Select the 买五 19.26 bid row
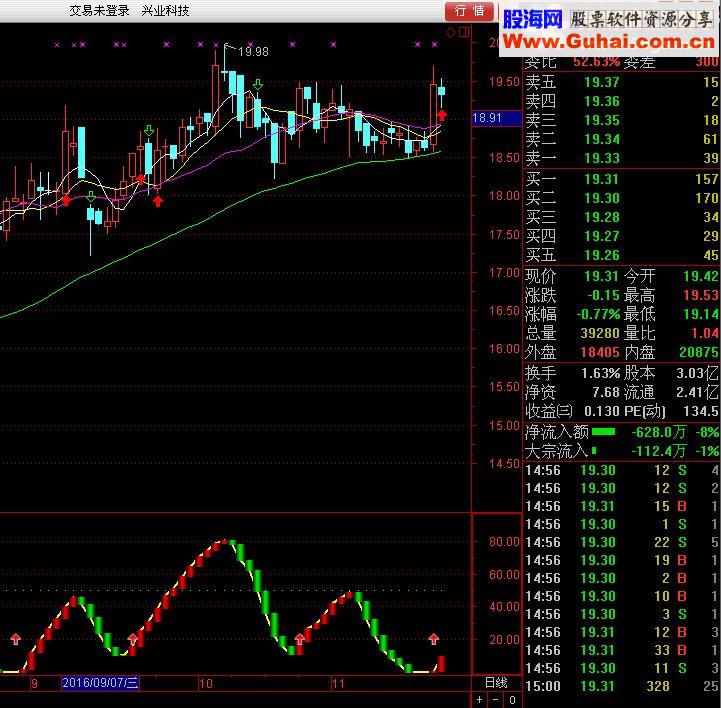This screenshot has height=708, width=721. pyautogui.click(x=622, y=255)
